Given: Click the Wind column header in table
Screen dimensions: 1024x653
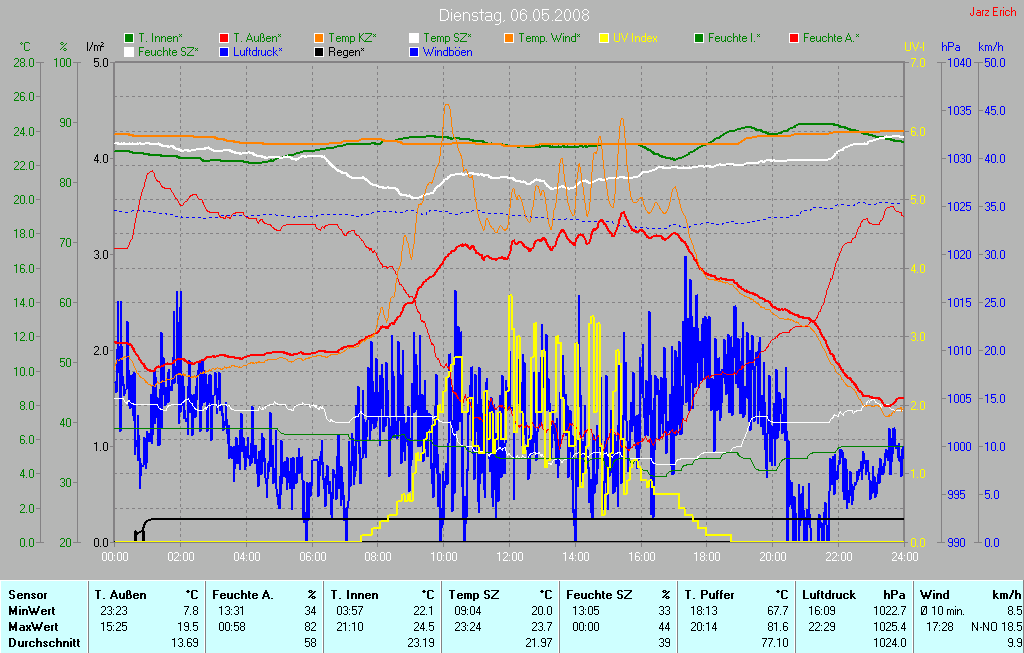Looking at the screenshot, I should click(x=934, y=594).
